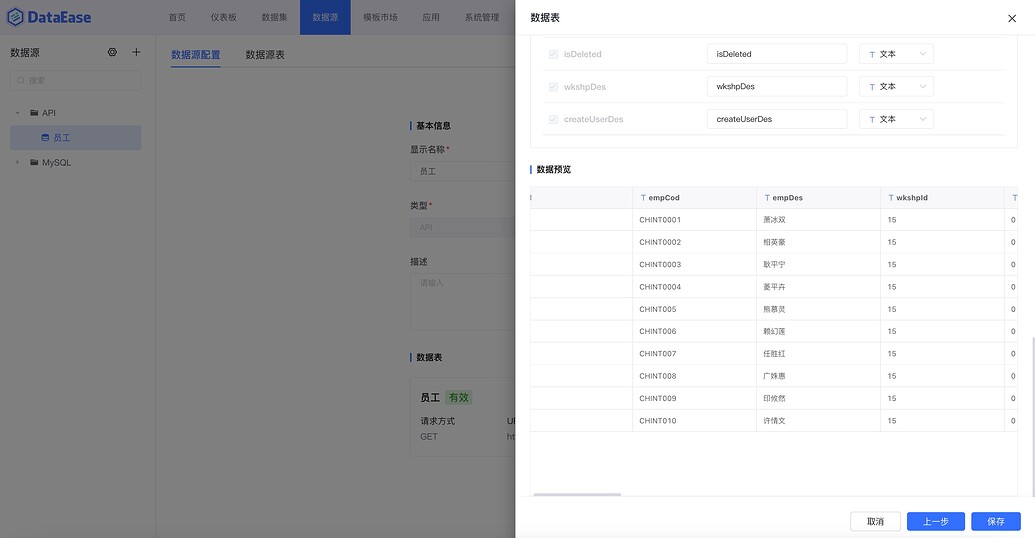This screenshot has height=538, width=1035.
Task: Open 模板市场 menu
Action: [380, 17]
